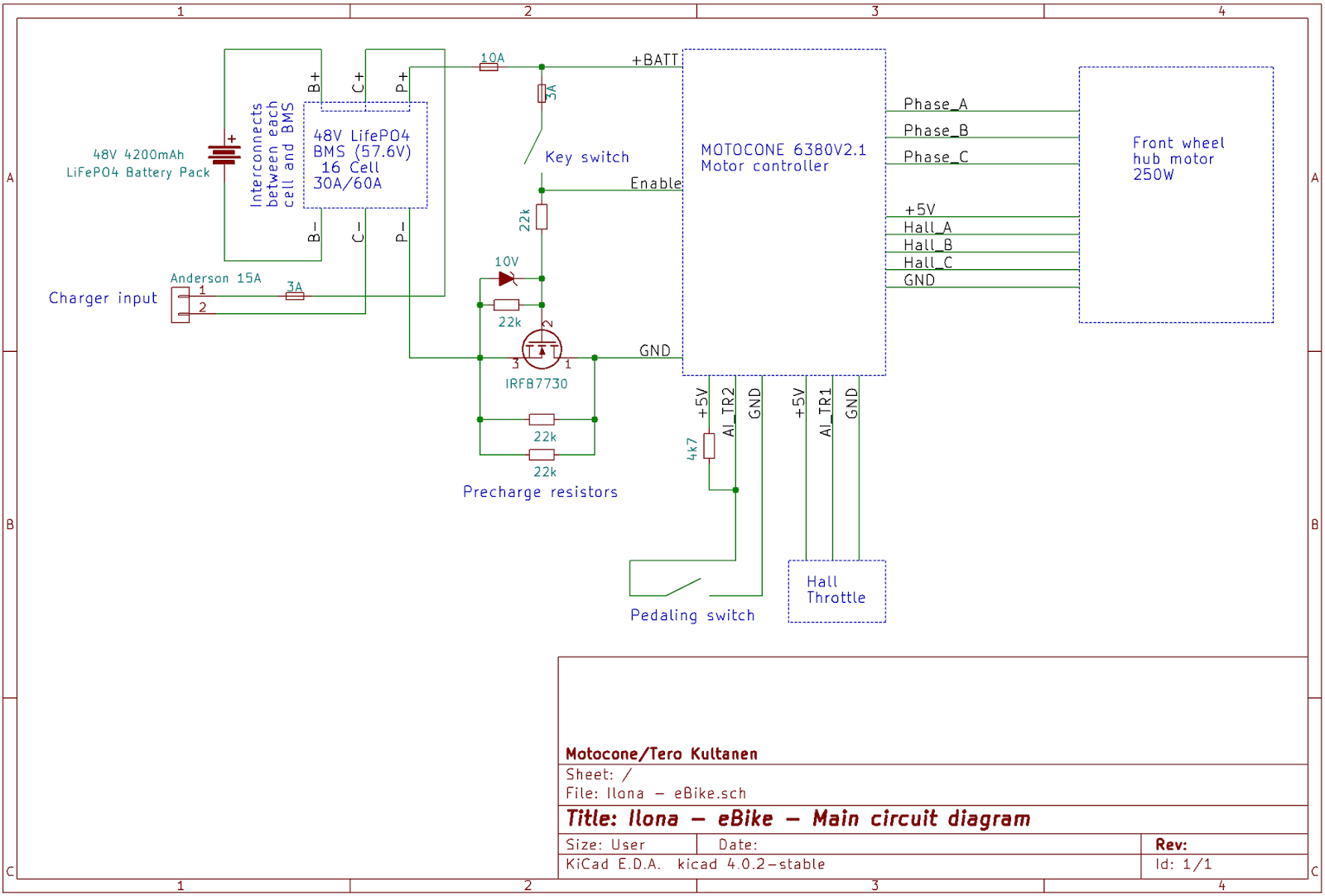The image size is (1325, 896).
Task: Click the IRFB7730 part name text
Action: [537, 383]
